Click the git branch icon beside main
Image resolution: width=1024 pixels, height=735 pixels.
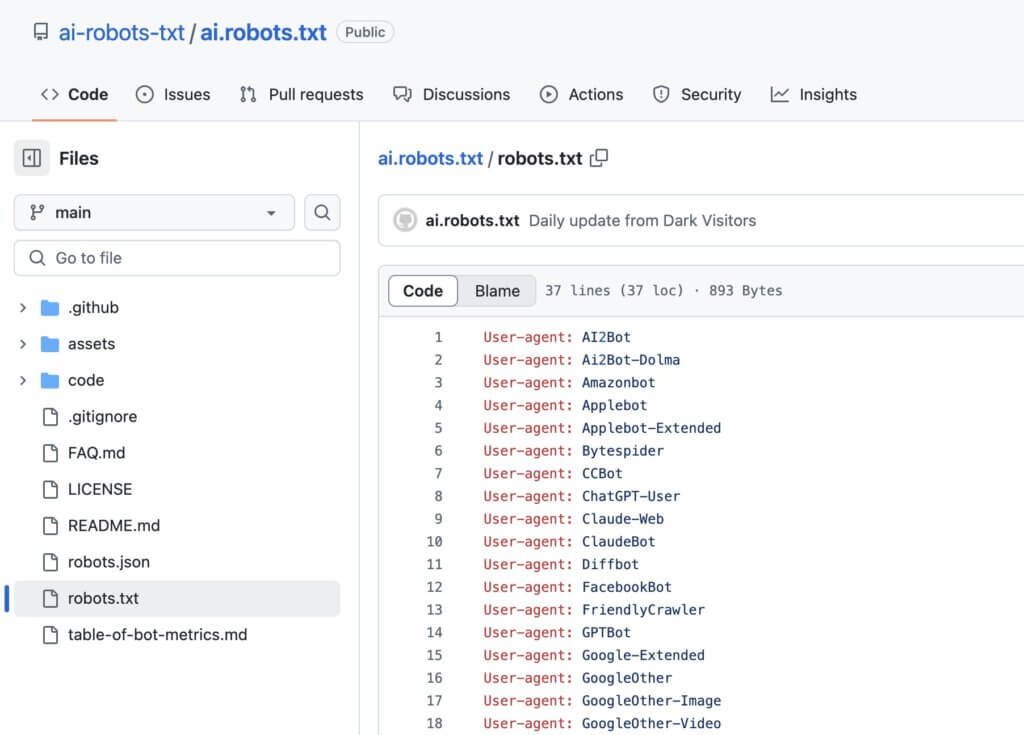tap(37, 212)
